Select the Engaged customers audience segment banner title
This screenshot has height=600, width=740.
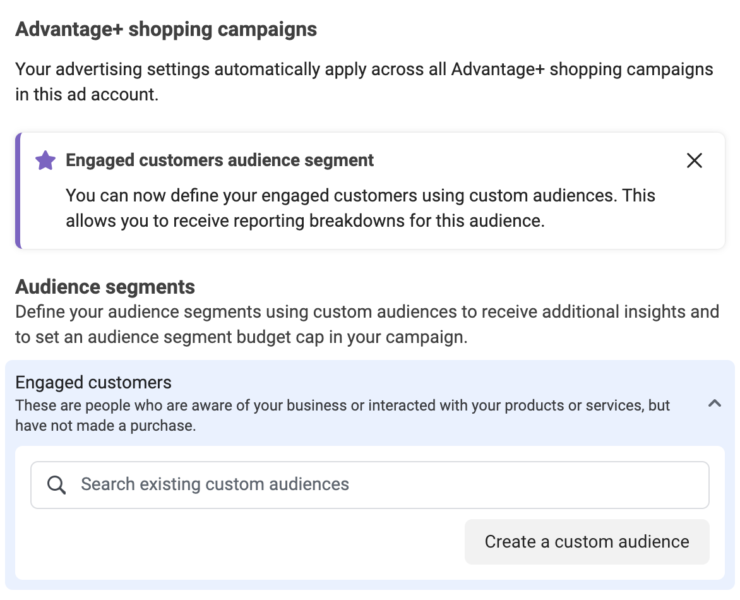pyautogui.click(x=219, y=161)
